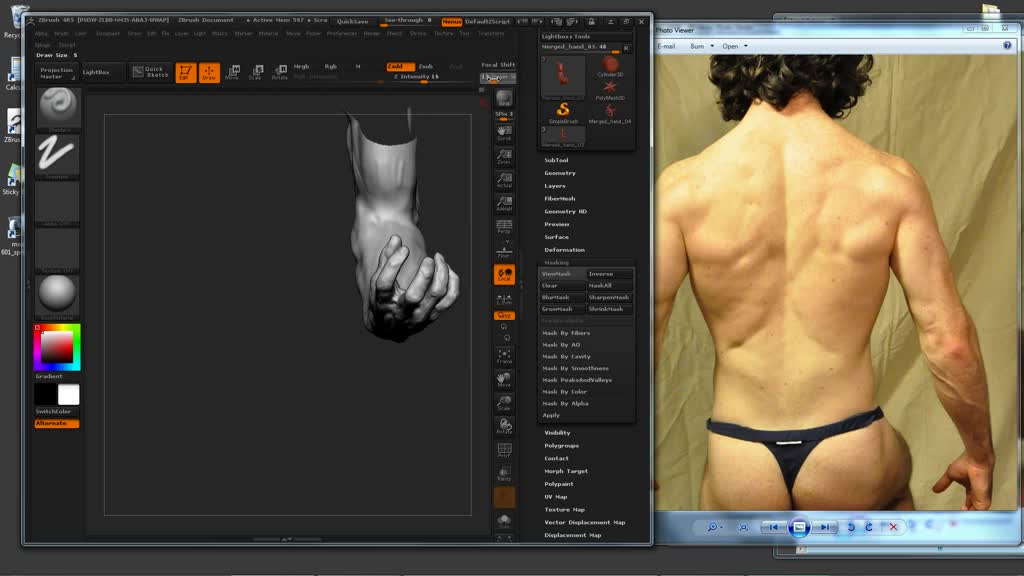
Task: Expand the Geometry section
Action: tap(560, 173)
